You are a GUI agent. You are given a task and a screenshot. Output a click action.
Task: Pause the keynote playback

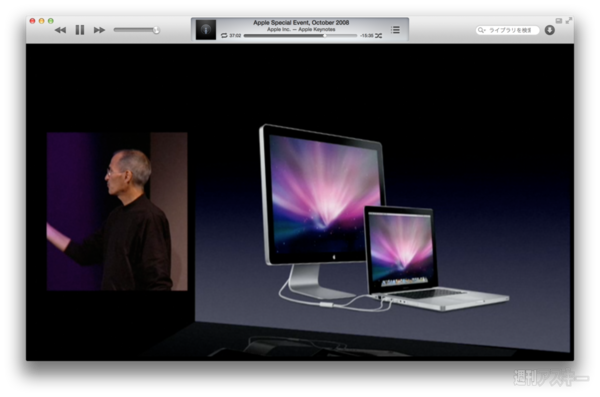tap(80, 30)
